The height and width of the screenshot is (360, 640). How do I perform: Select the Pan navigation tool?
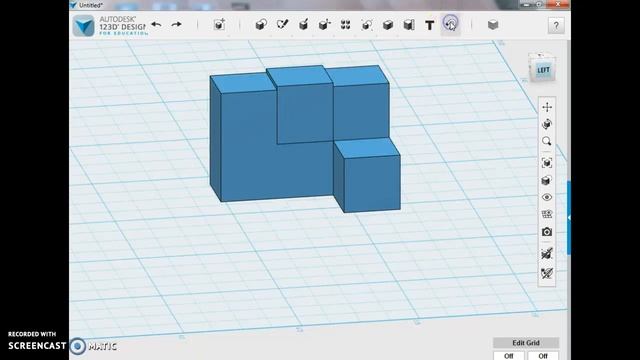(x=547, y=107)
